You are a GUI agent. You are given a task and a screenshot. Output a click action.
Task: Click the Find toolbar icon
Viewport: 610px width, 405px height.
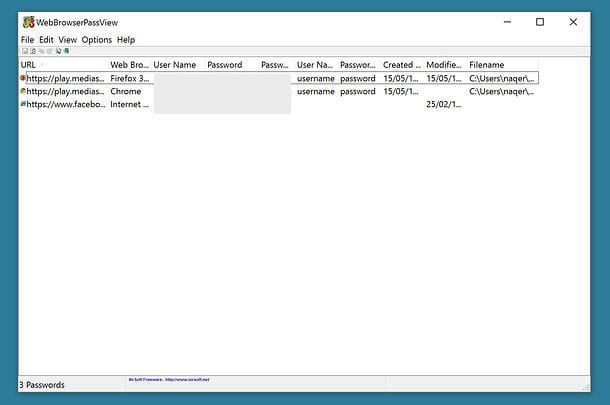(58, 51)
